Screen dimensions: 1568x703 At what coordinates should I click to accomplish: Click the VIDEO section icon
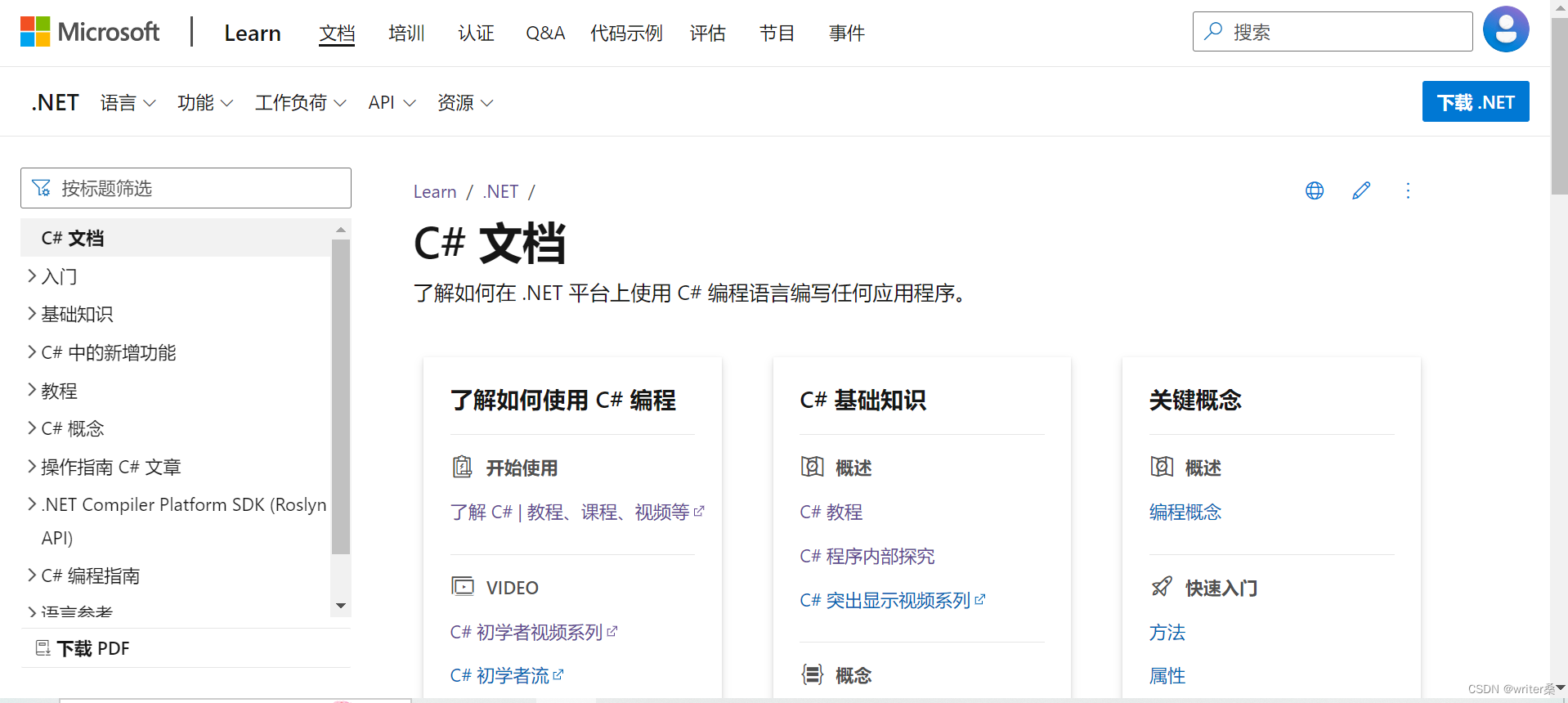click(463, 587)
